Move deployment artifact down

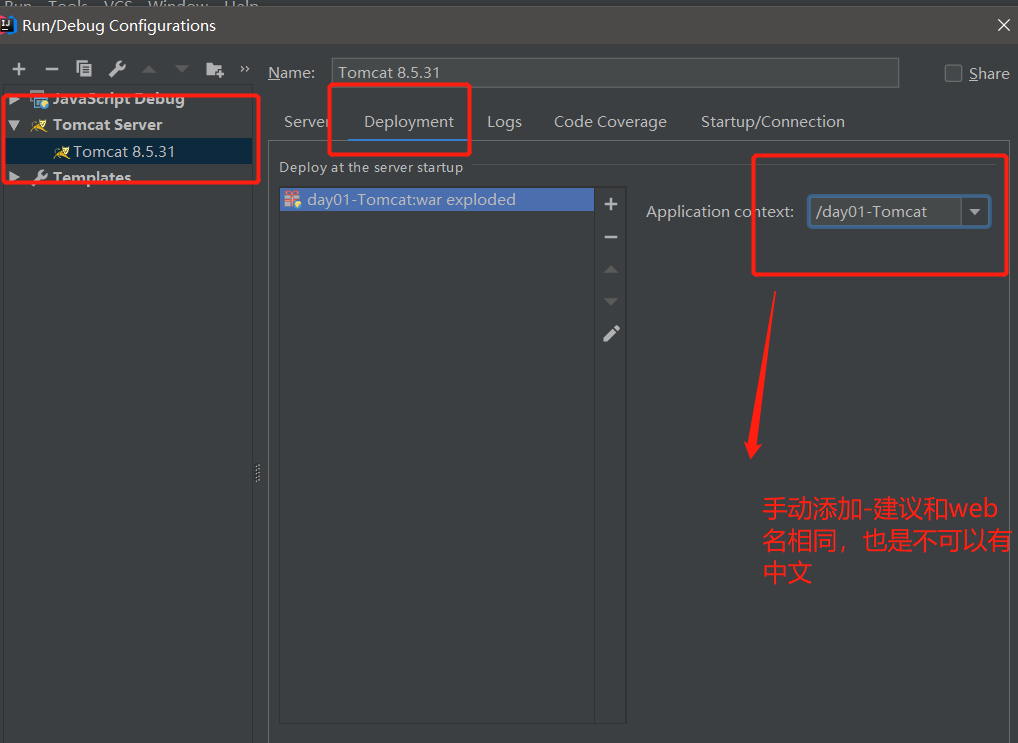click(x=611, y=301)
